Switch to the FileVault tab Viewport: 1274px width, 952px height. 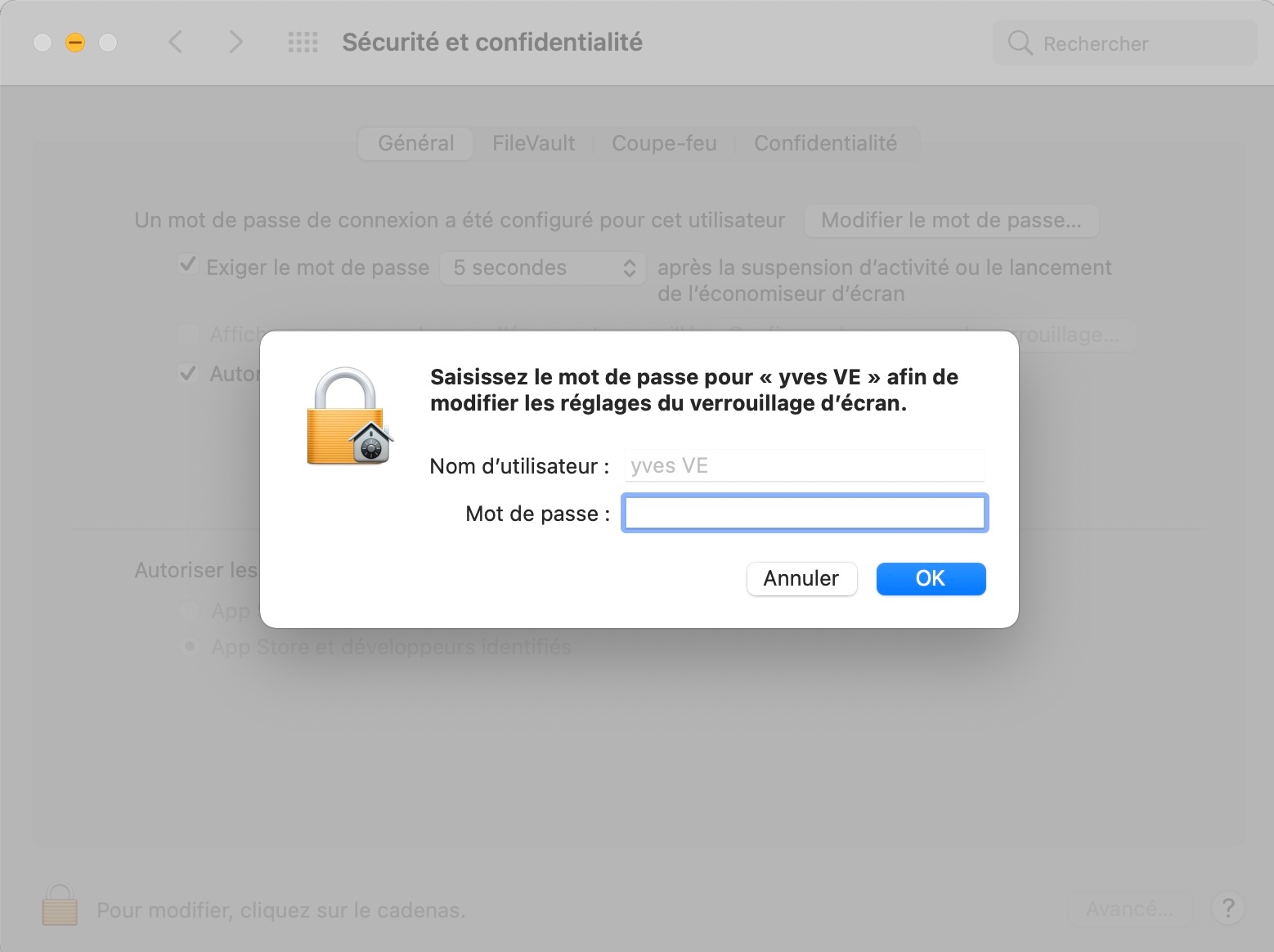[533, 144]
